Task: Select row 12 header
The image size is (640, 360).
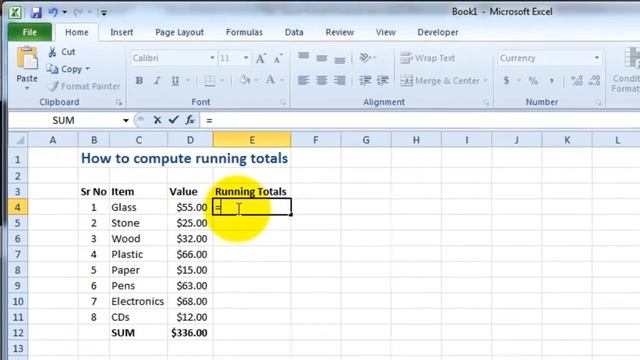Action: (x=18, y=333)
